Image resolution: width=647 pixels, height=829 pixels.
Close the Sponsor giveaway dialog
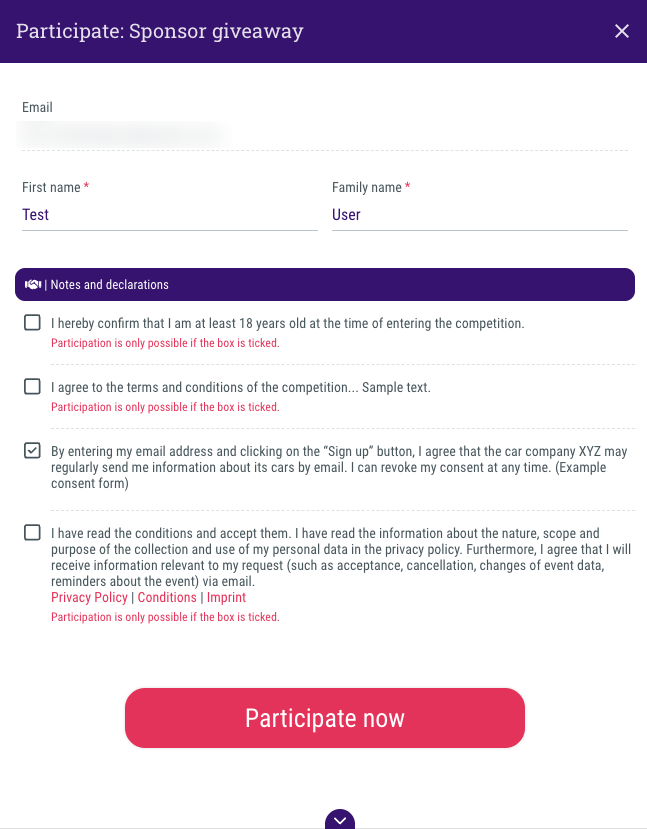[622, 31]
